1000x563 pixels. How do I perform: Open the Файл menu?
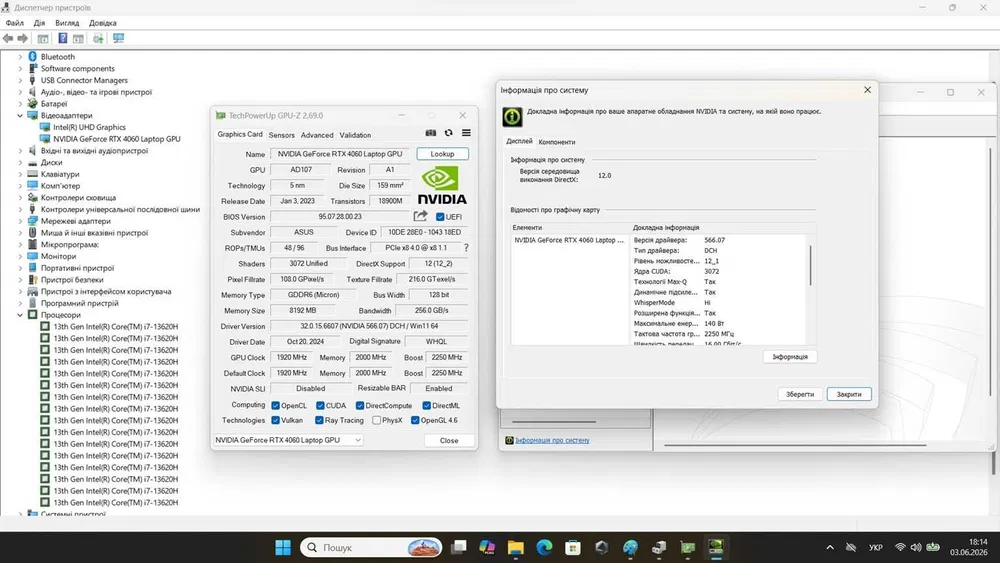(15, 23)
